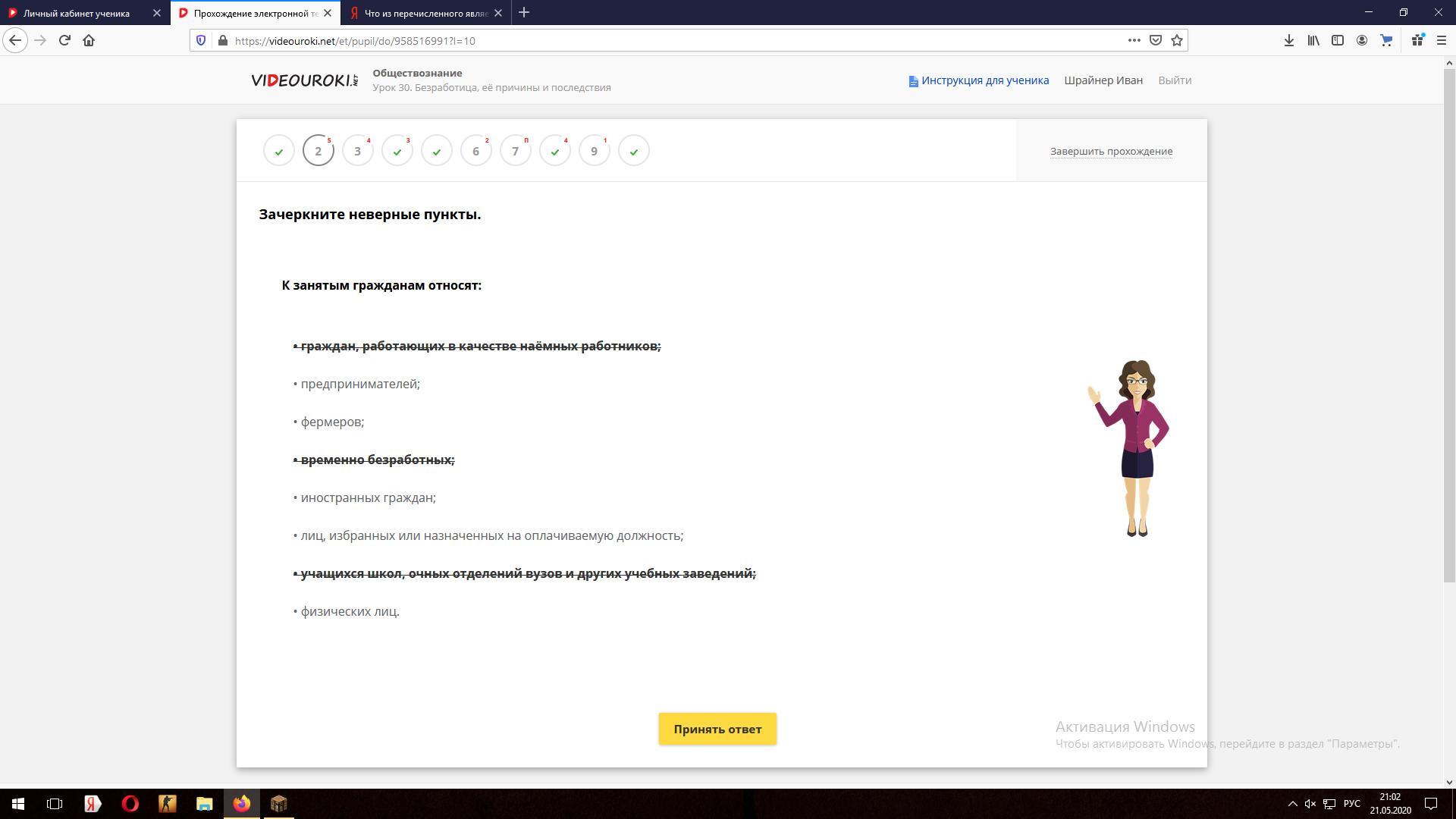This screenshot has width=1456, height=819.
Task: Go to question 6 in progress bar
Action: point(475,151)
